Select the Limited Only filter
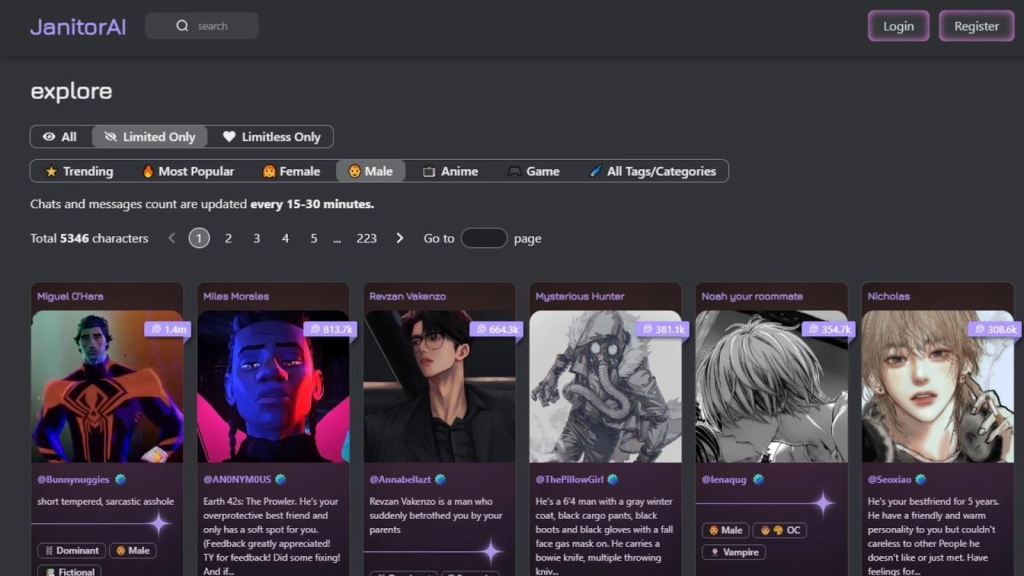Image resolution: width=1024 pixels, height=576 pixels. pyautogui.click(x=150, y=137)
